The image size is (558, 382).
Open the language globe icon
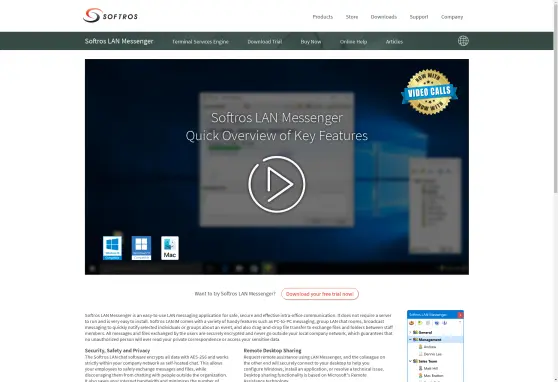click(x=463, y=41)
